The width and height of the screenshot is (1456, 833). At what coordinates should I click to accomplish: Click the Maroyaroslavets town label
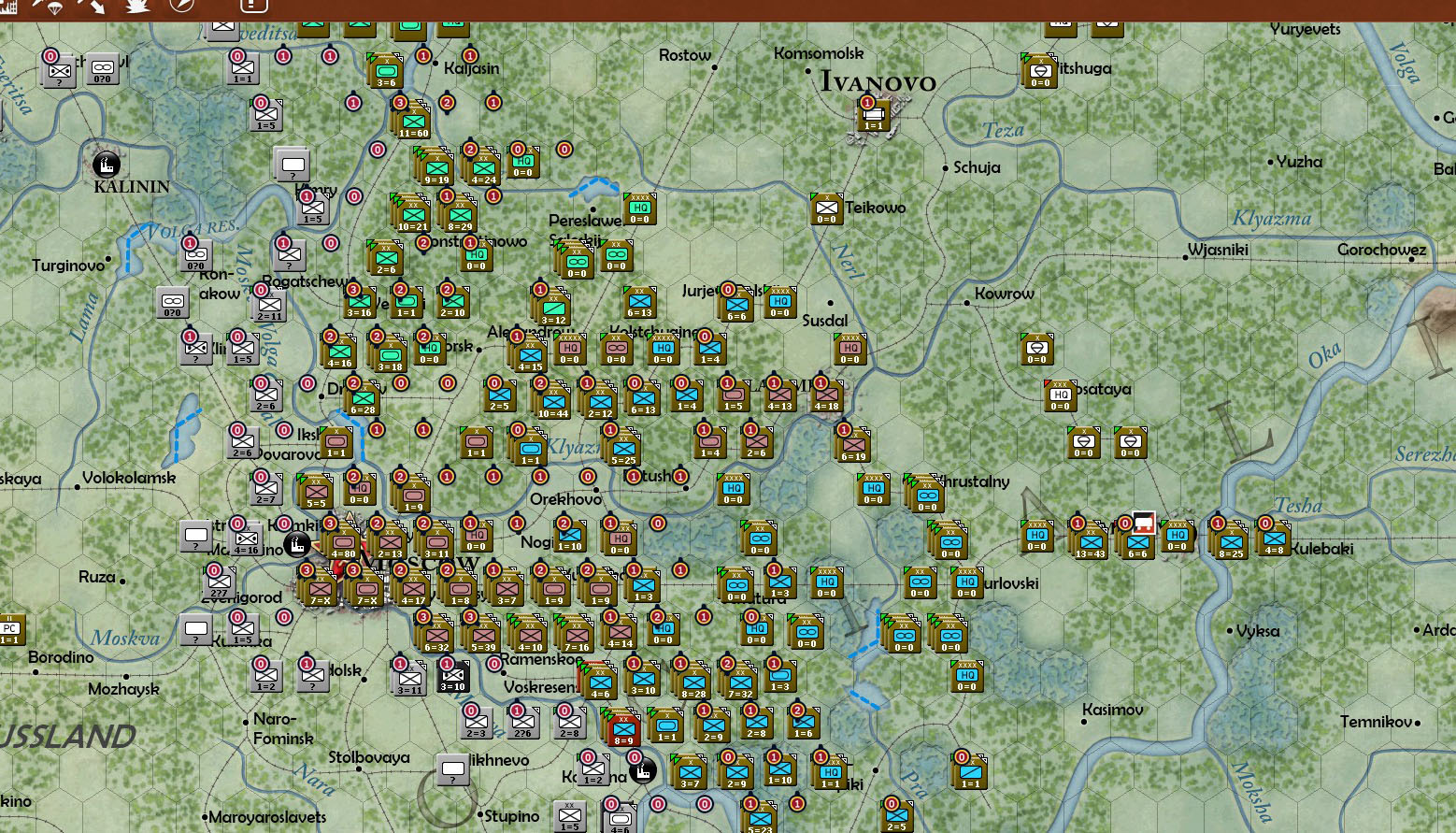click(x=267, y=817)
